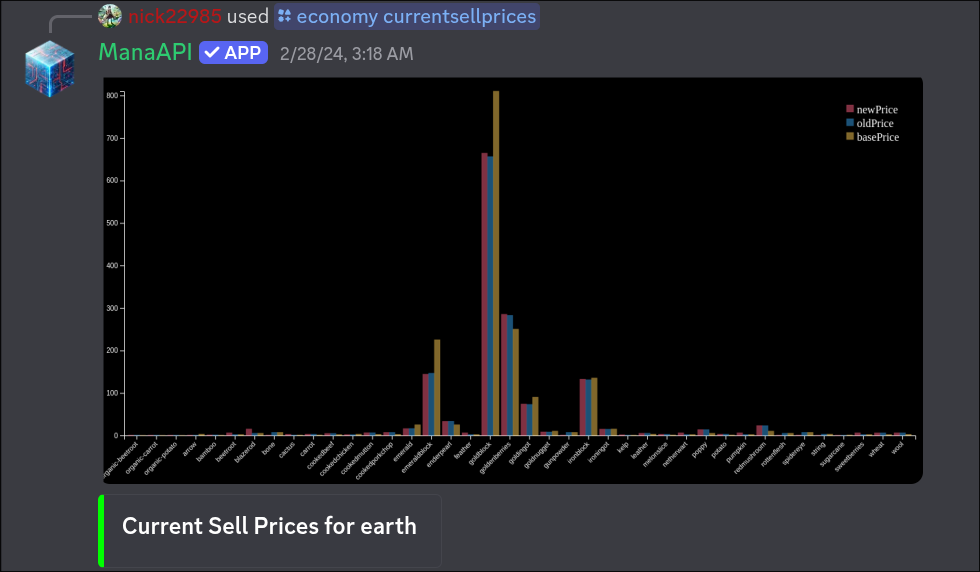Click the slash command icon before economy
Viewport: 980px width, 572px height.
pos(284,17)
